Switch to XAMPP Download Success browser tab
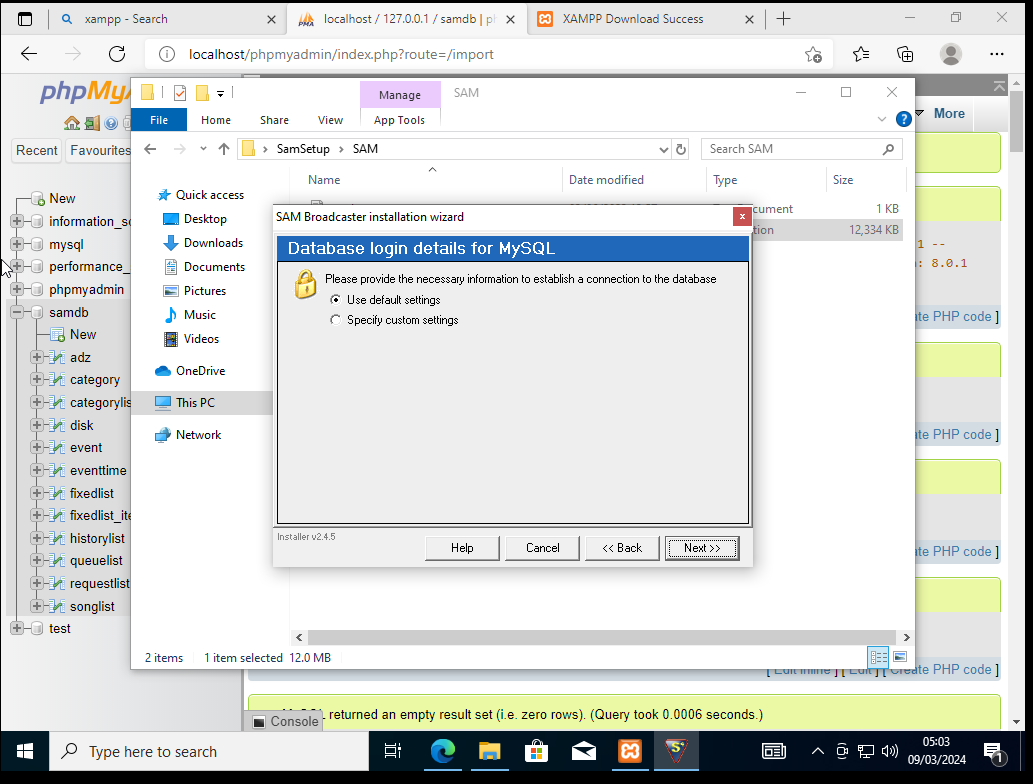Viewport: 1033px width, 784px height. (632, 19)
